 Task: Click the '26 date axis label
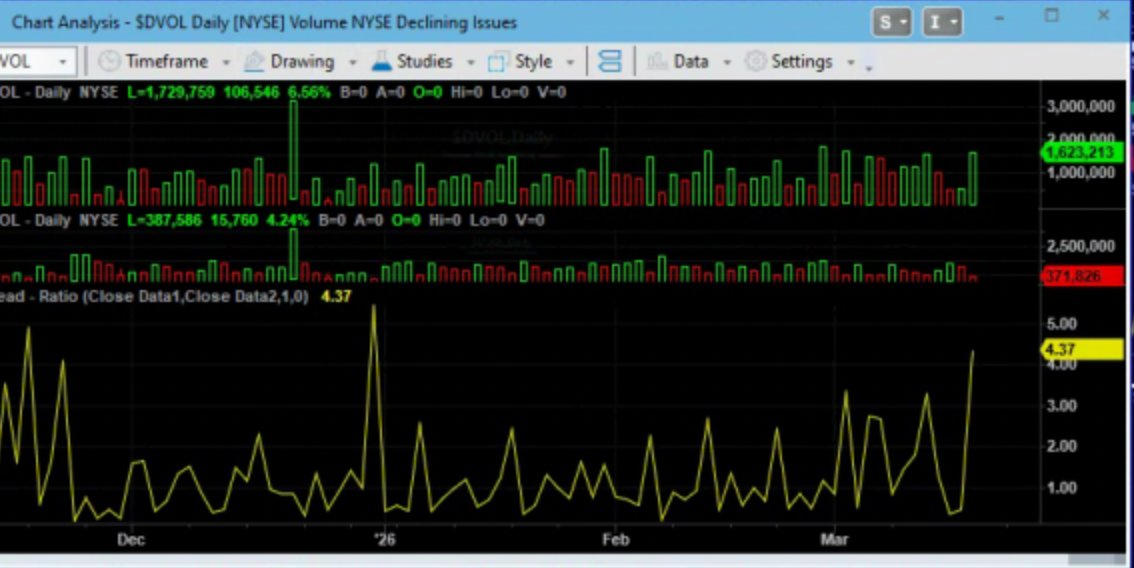(x=384, y=540)
